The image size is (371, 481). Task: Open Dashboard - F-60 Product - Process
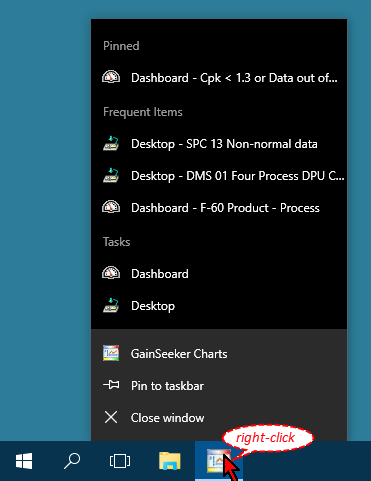click(x=219, y=208)
